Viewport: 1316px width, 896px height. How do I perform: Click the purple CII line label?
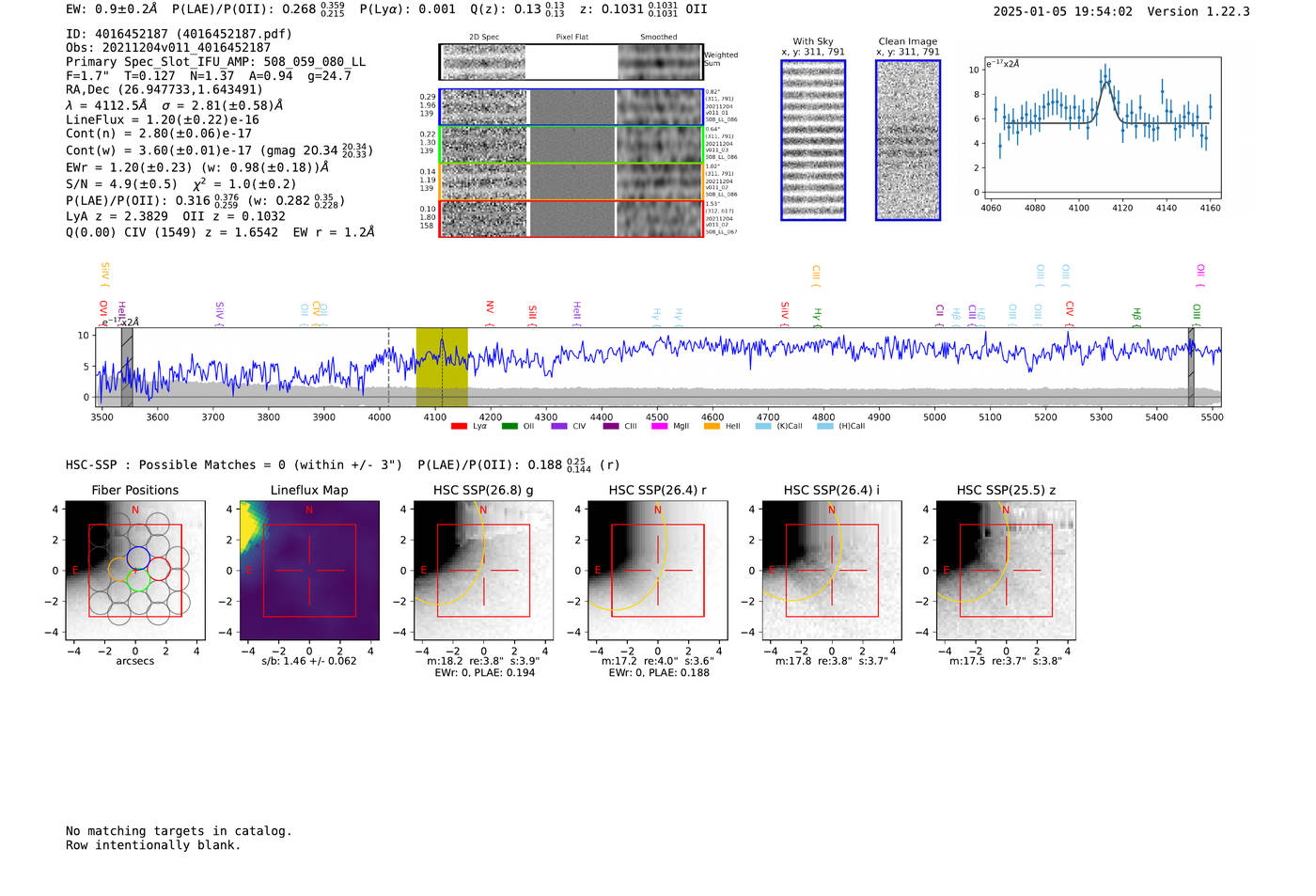click(x=940, y=315)
